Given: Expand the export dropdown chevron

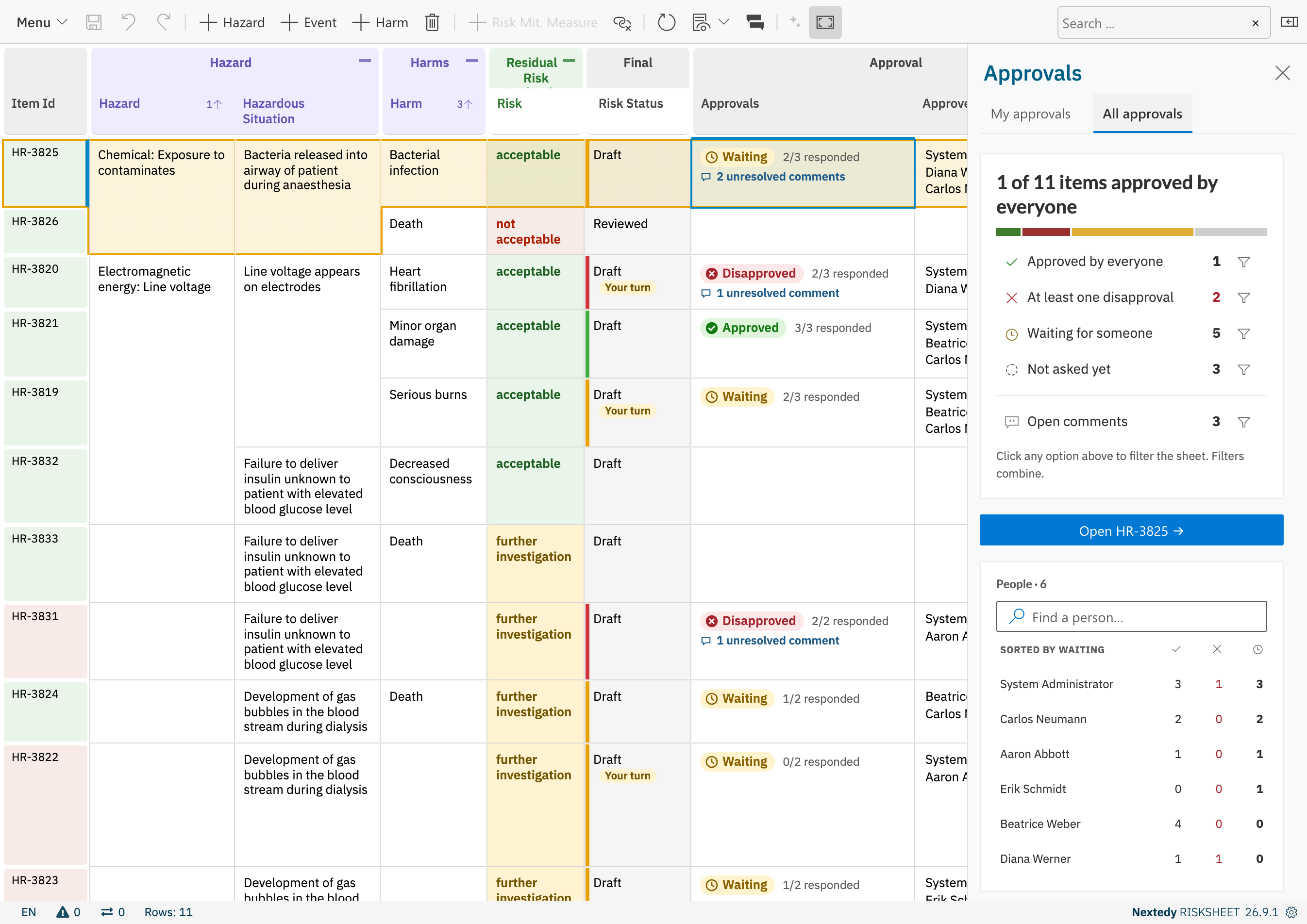Looking at the screenshot, I should click(723, 22).
